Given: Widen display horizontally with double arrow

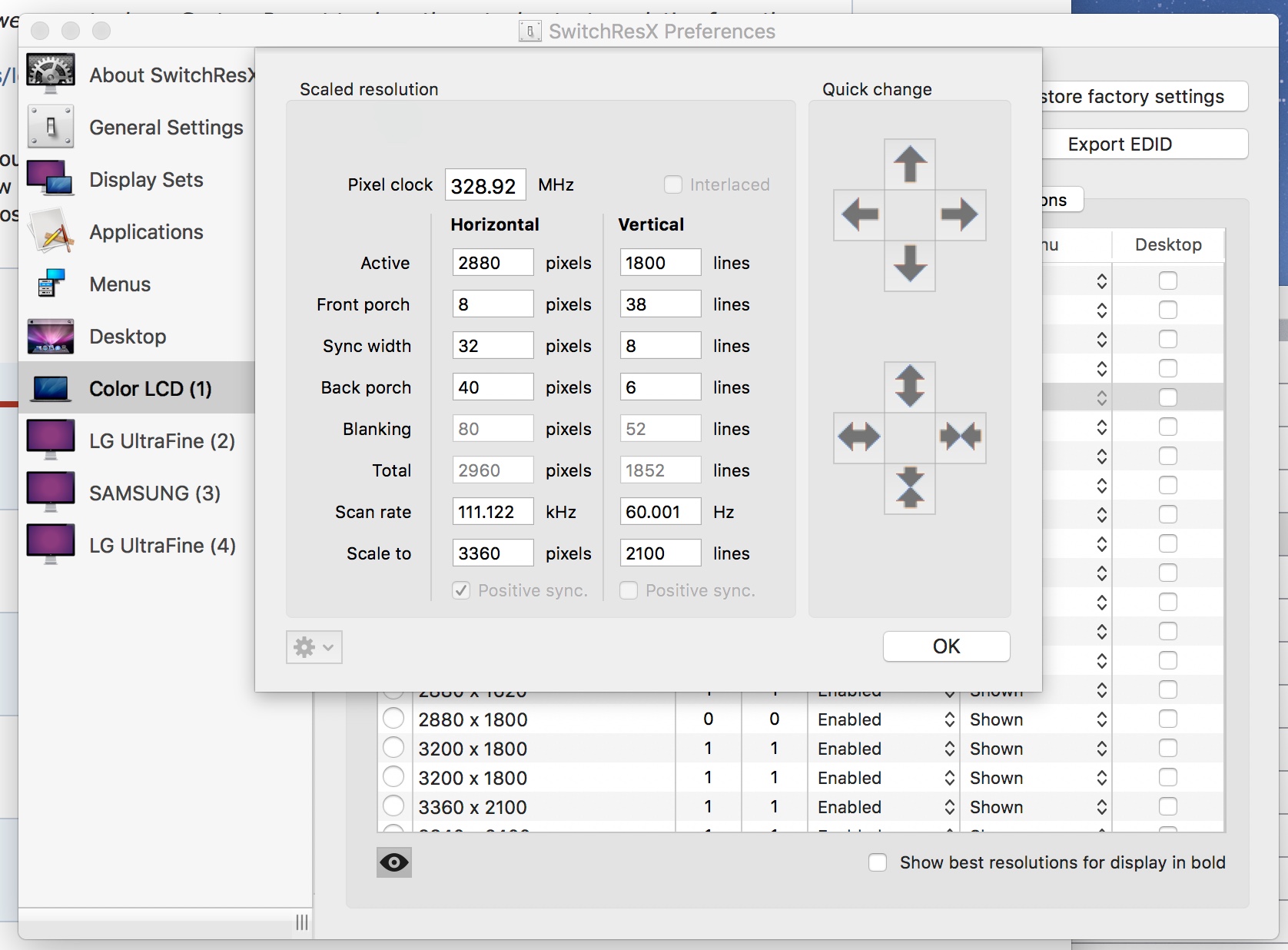Looking at the screenshot, I should pos(859,437).
